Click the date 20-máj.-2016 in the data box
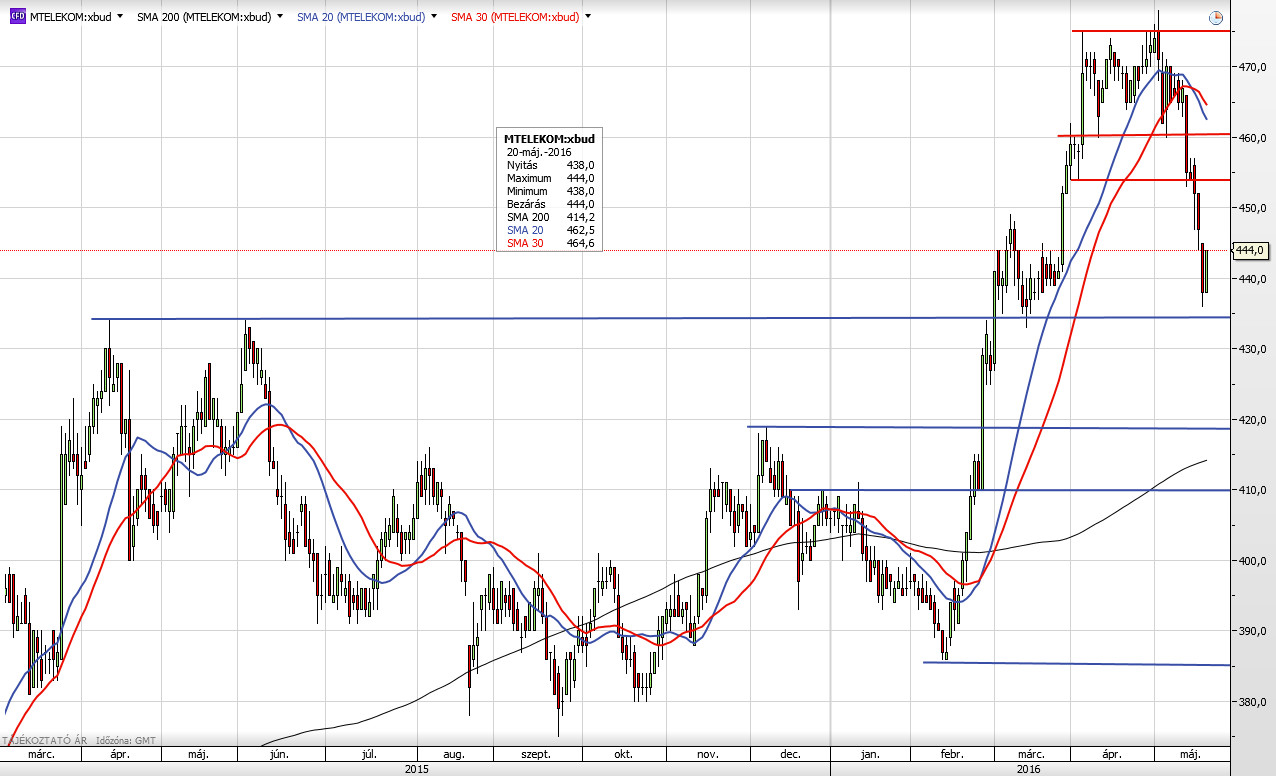1276x776 pixels. click(539, 151)
